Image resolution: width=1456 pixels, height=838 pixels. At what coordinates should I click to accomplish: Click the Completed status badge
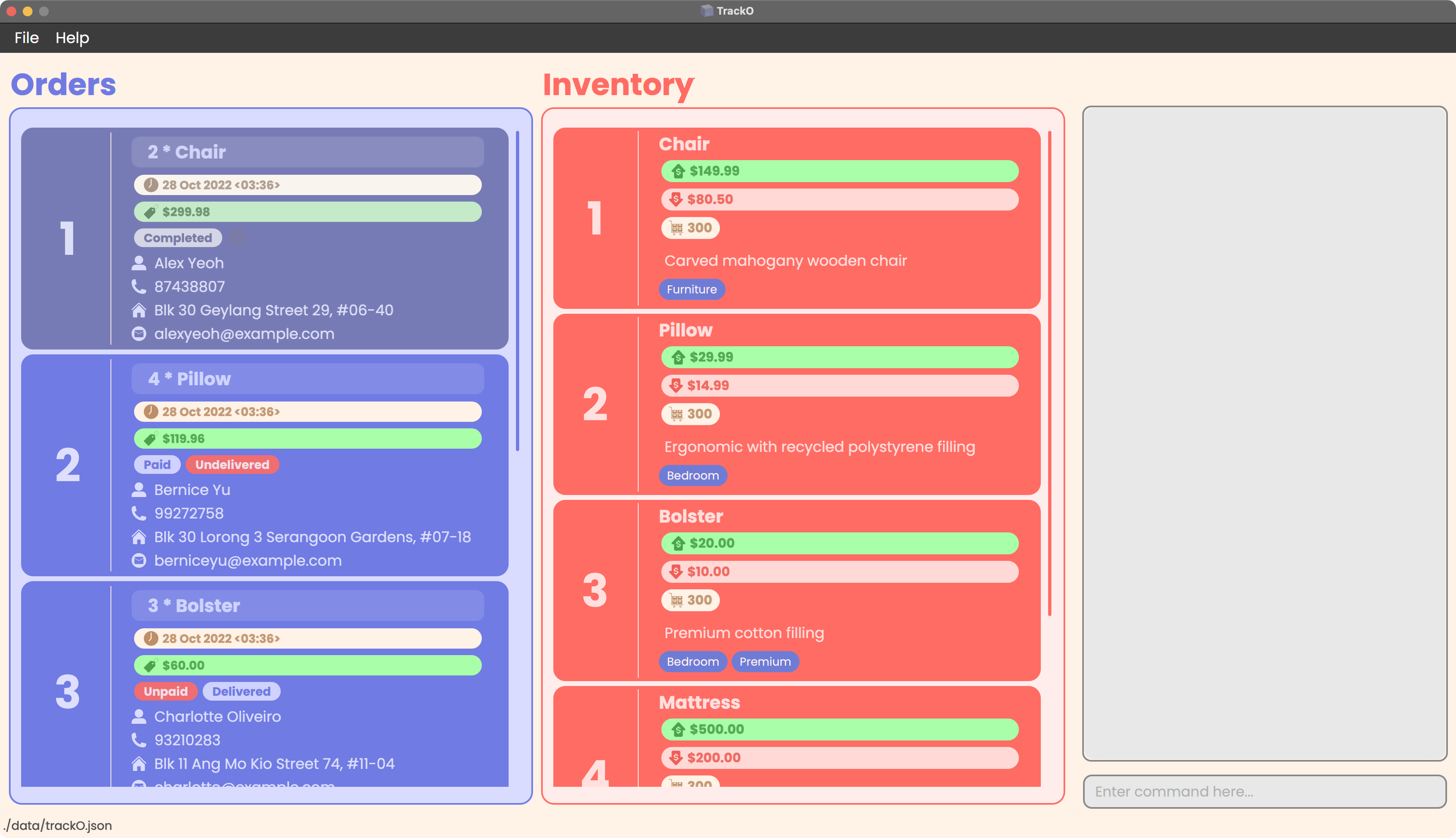[178, 238]
